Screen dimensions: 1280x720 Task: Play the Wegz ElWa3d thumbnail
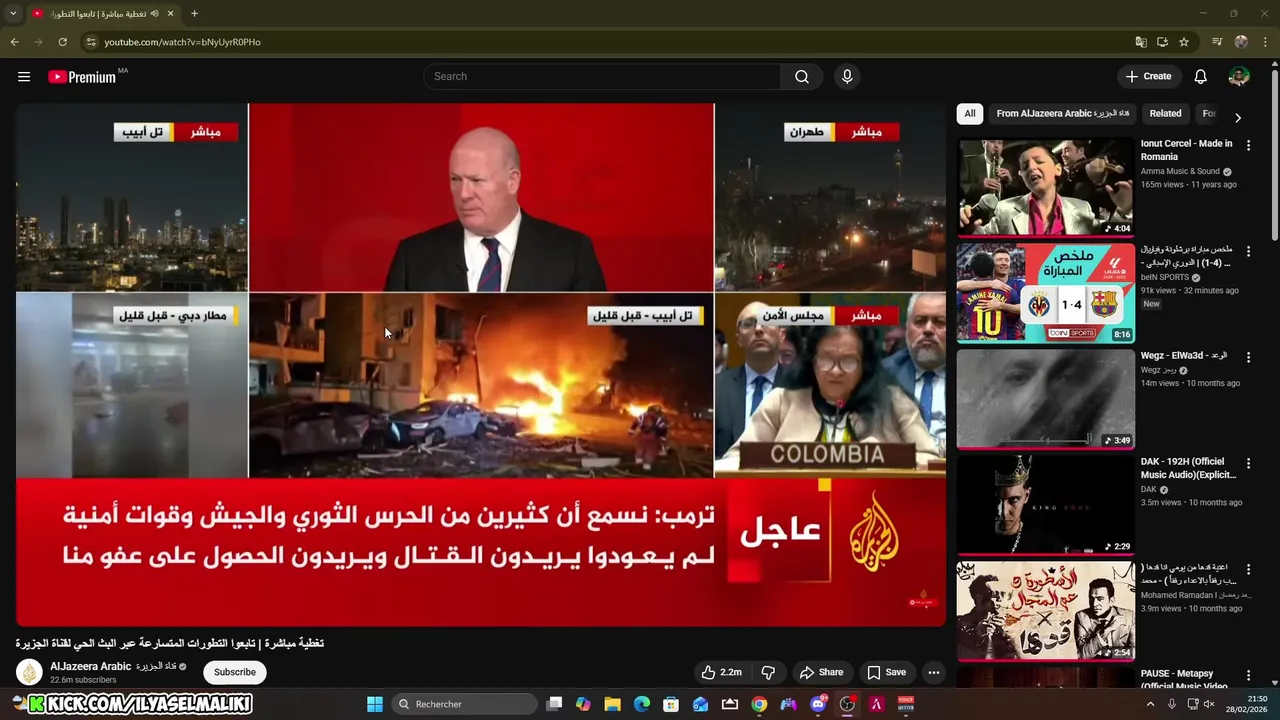(x=1046, y=399)
